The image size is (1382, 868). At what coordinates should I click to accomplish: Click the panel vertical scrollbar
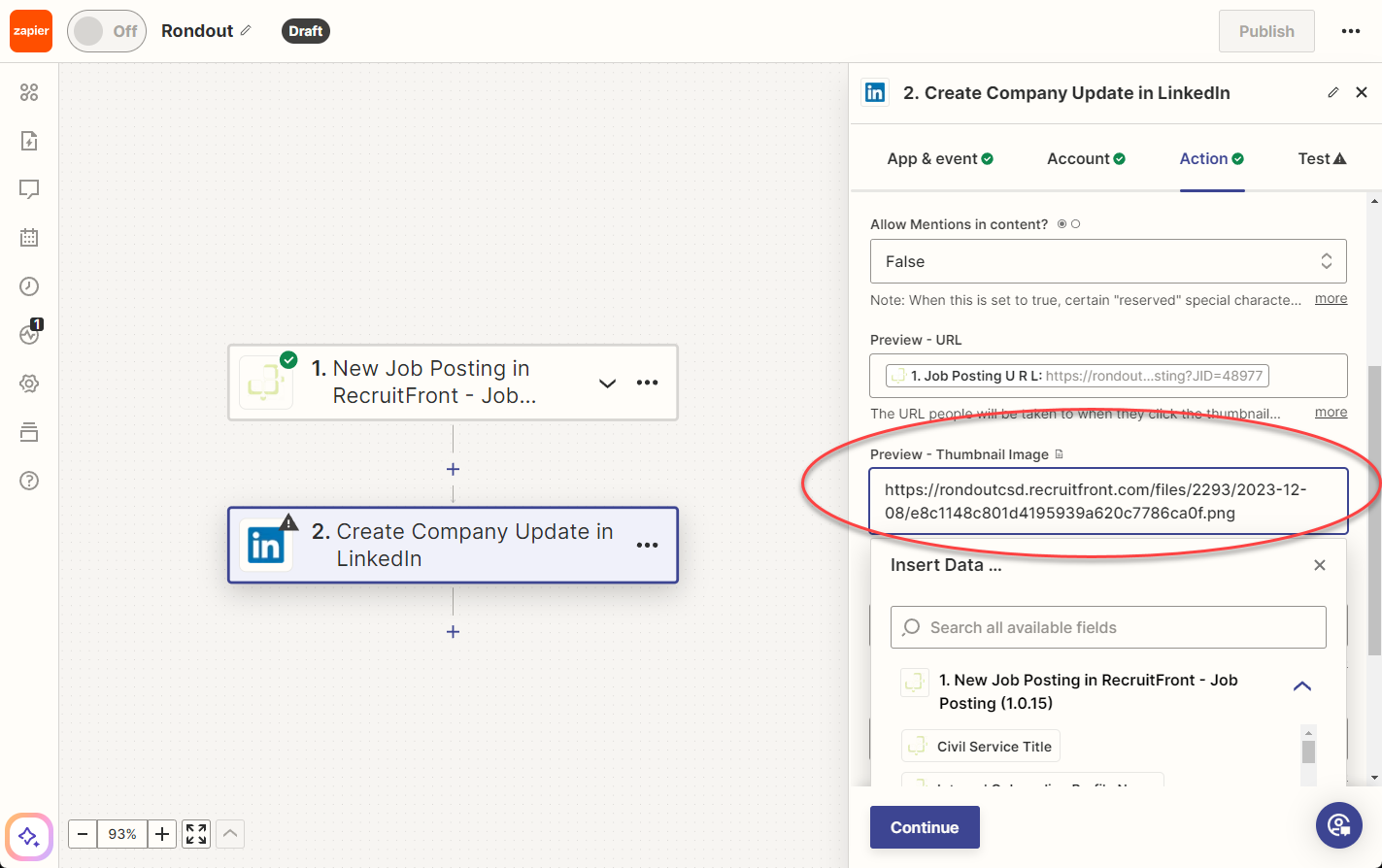[x=1373, y=510]
